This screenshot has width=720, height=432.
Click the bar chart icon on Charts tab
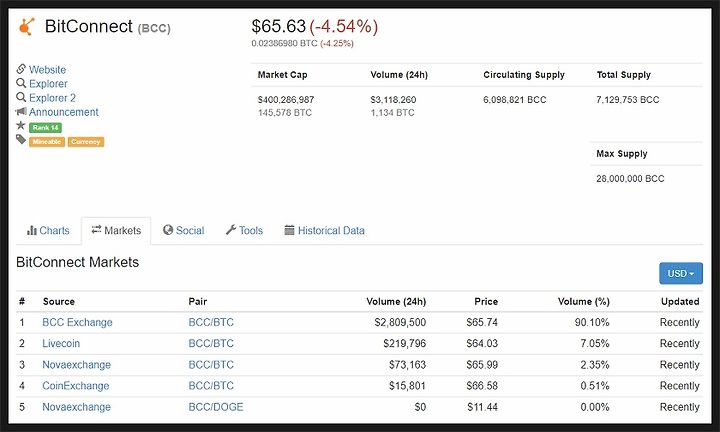click(x=32, y=230)
